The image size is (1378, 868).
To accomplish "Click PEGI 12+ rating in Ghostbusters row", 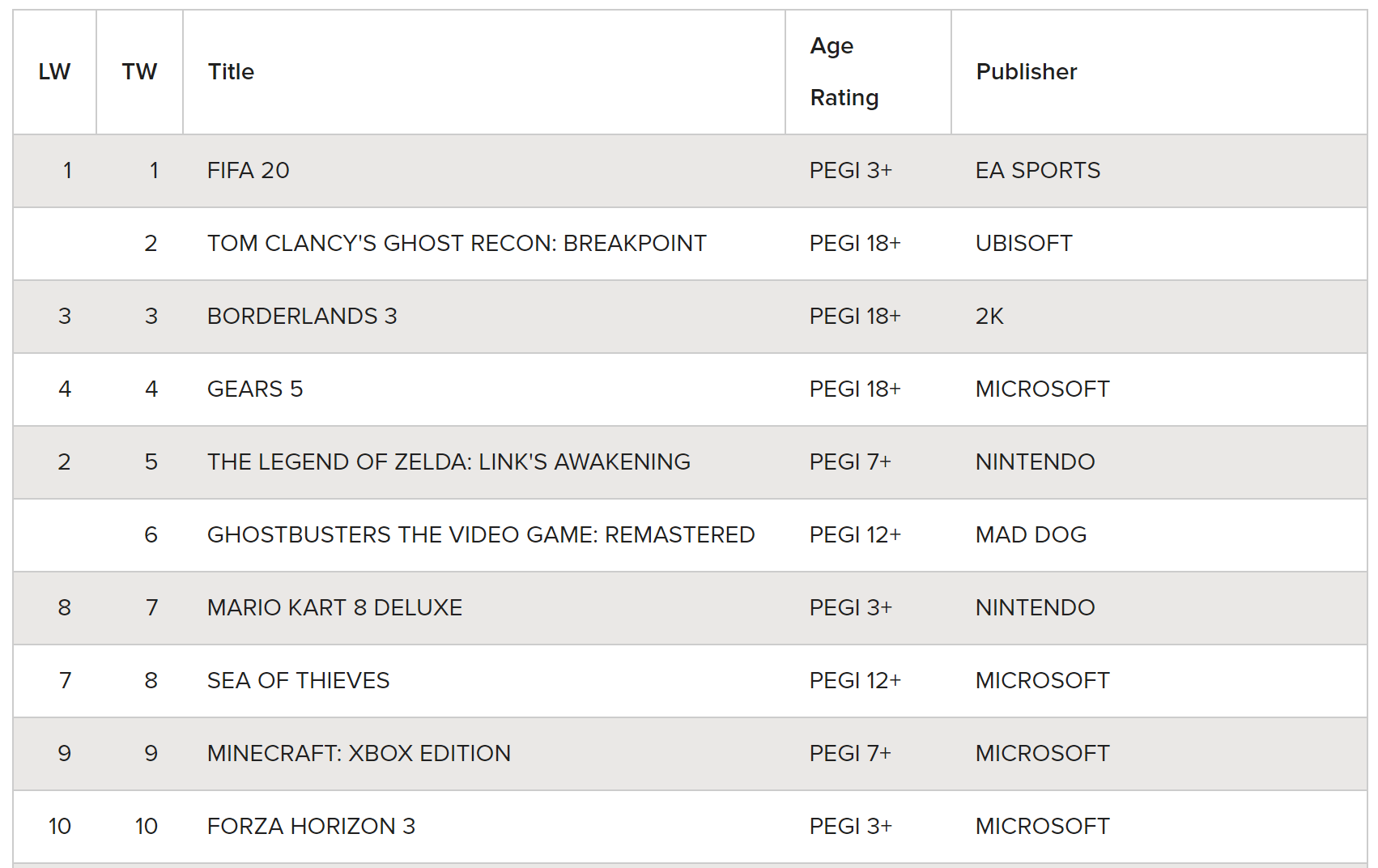I will (855, 535).
